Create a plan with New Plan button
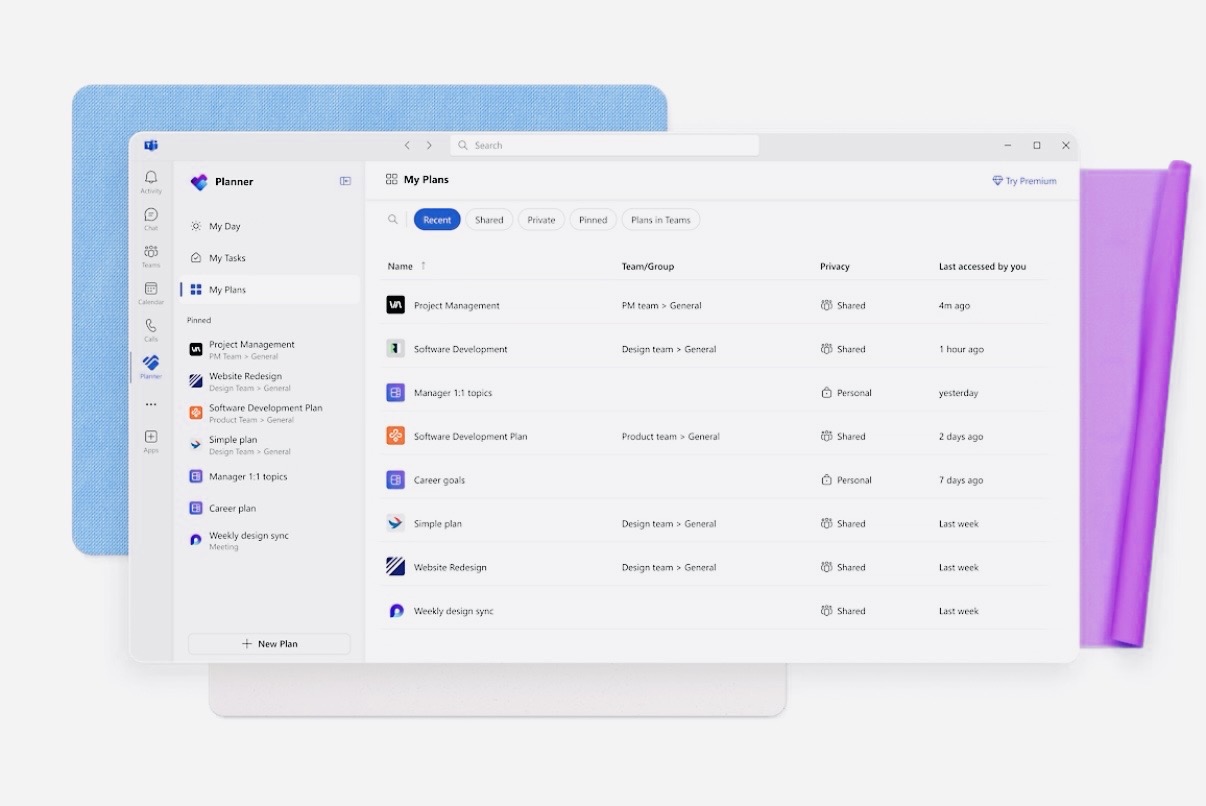Screen dimensions: 1206x806 pyautogui.click(x=269, y=644)
